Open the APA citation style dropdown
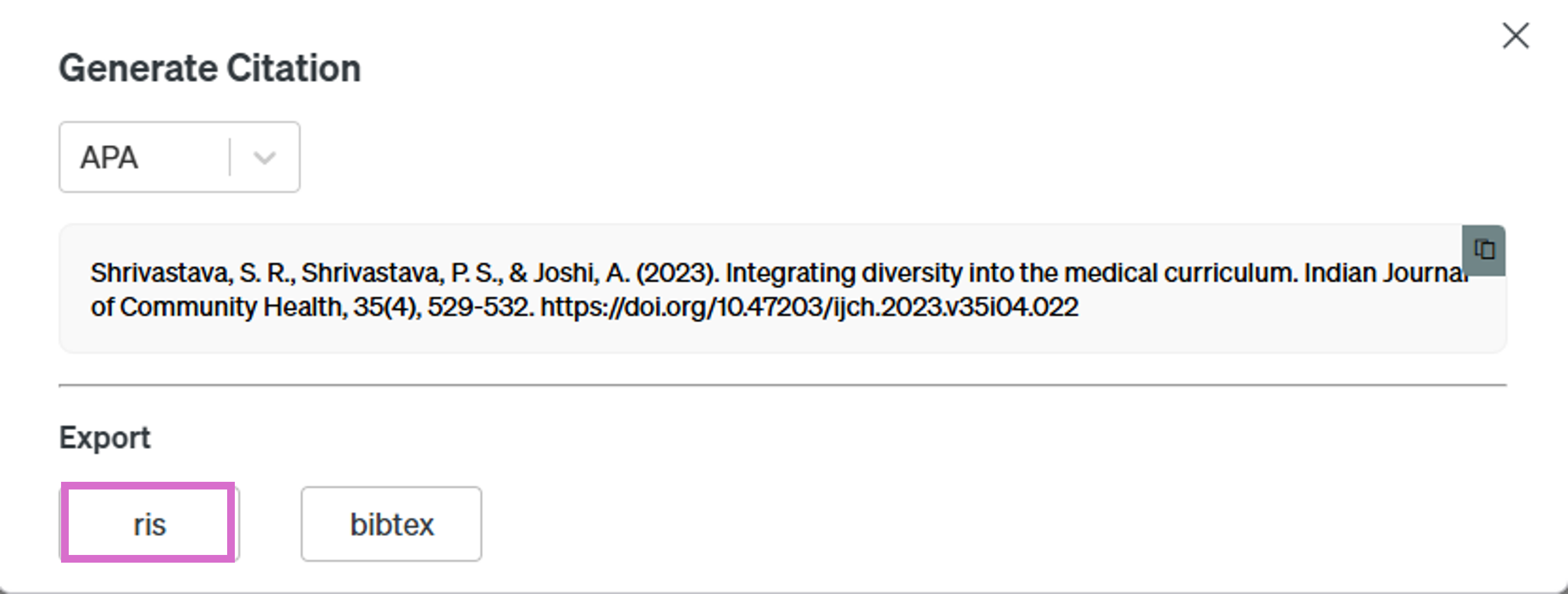1568x594 pixels. [179, 157]
